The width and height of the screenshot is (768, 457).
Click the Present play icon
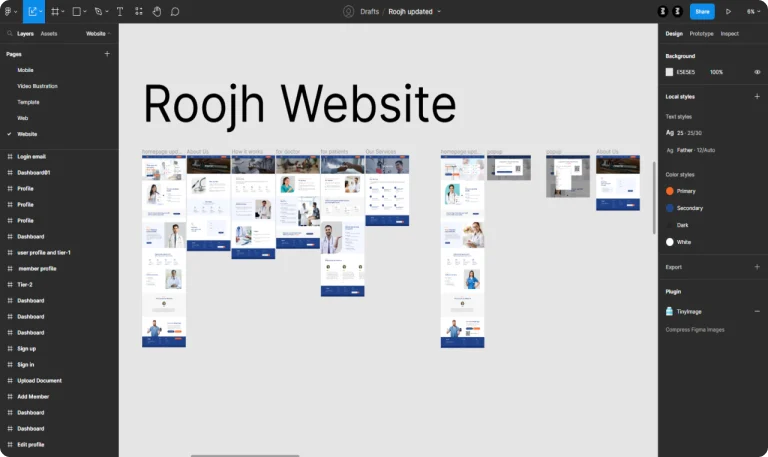click(728, 11)
